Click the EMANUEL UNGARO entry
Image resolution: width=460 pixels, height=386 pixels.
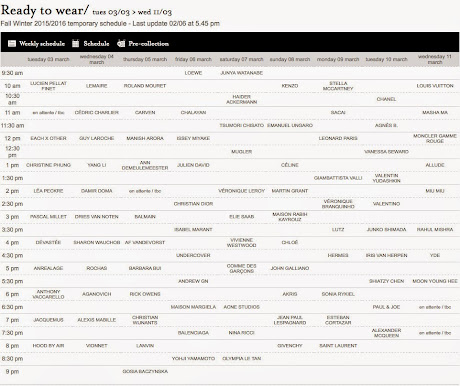290,125
